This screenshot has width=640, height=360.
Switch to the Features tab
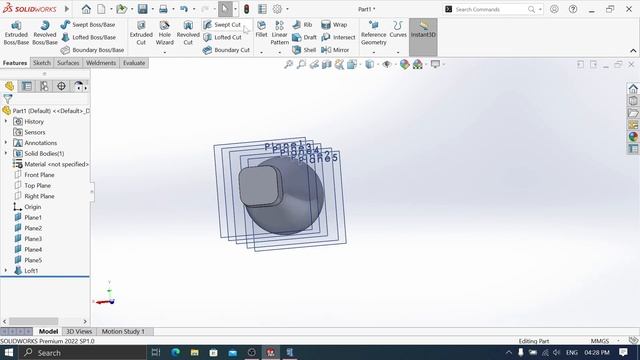click(x=15, y=63)
